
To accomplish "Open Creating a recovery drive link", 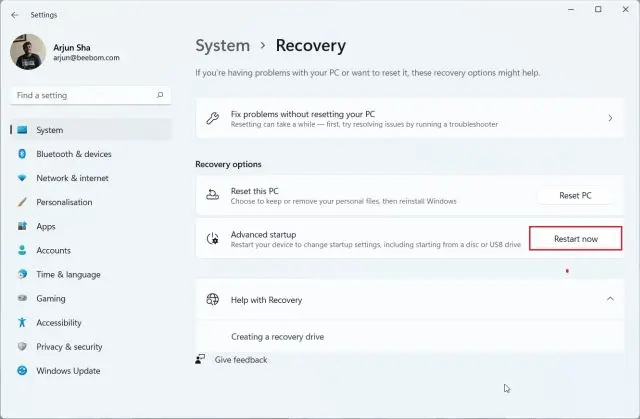I will [278, 337].
